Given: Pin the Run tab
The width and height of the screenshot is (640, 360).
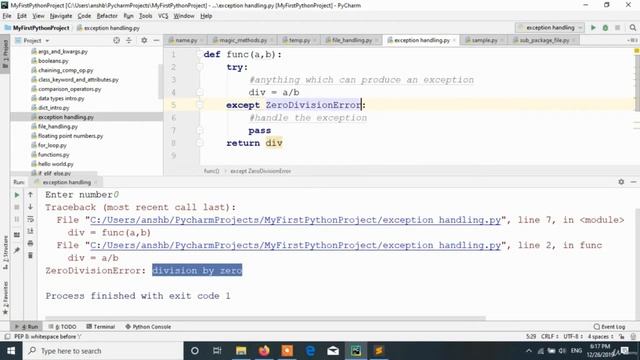Looking at the screenshot, I should [x=17, y=250].
